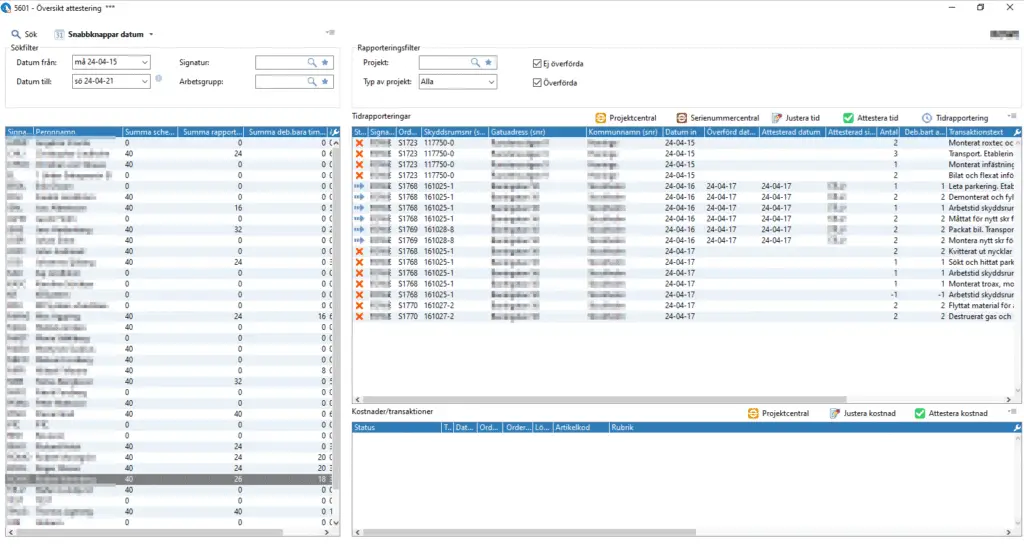Screen dimensions: 1024x550
Task: Expand the Datum från date dropdown
Action: (145, 62)
